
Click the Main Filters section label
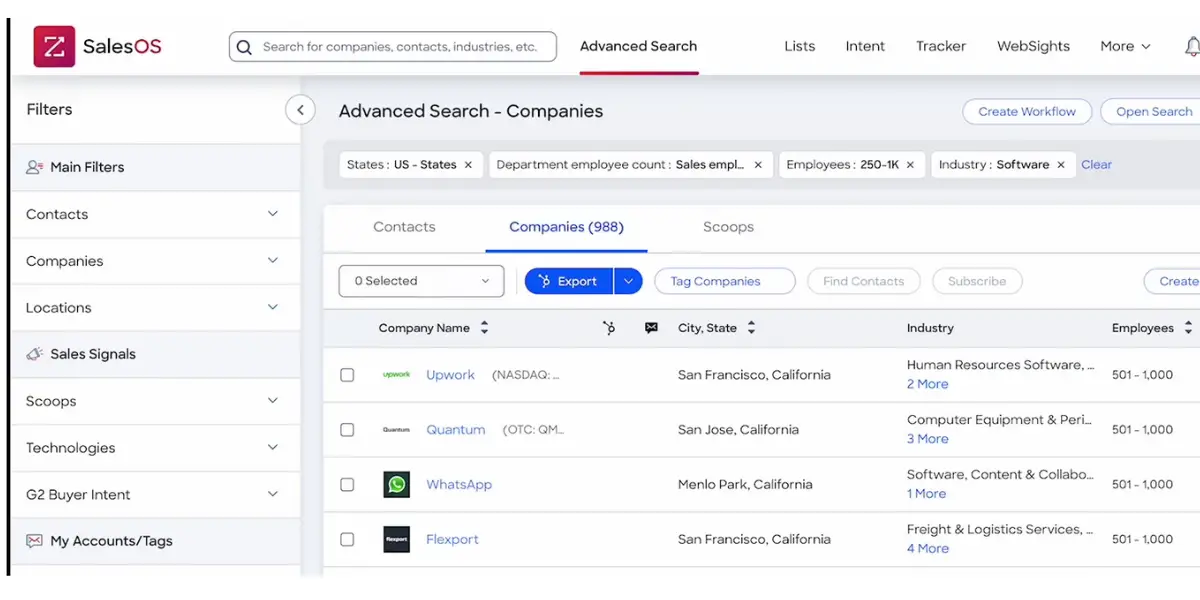pos(87,167)
